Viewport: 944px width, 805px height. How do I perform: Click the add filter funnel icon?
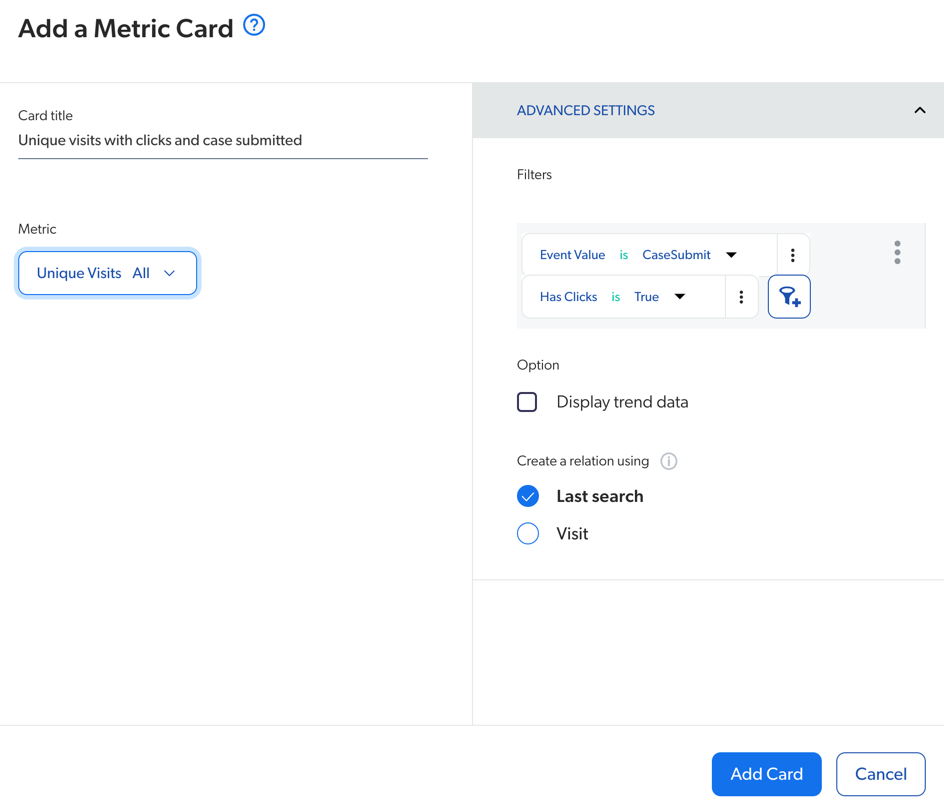(x=789, y=296)
